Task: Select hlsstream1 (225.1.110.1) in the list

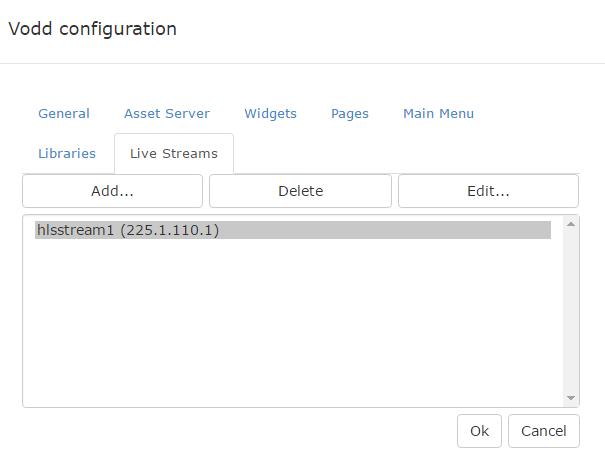Action: point(293,230)
